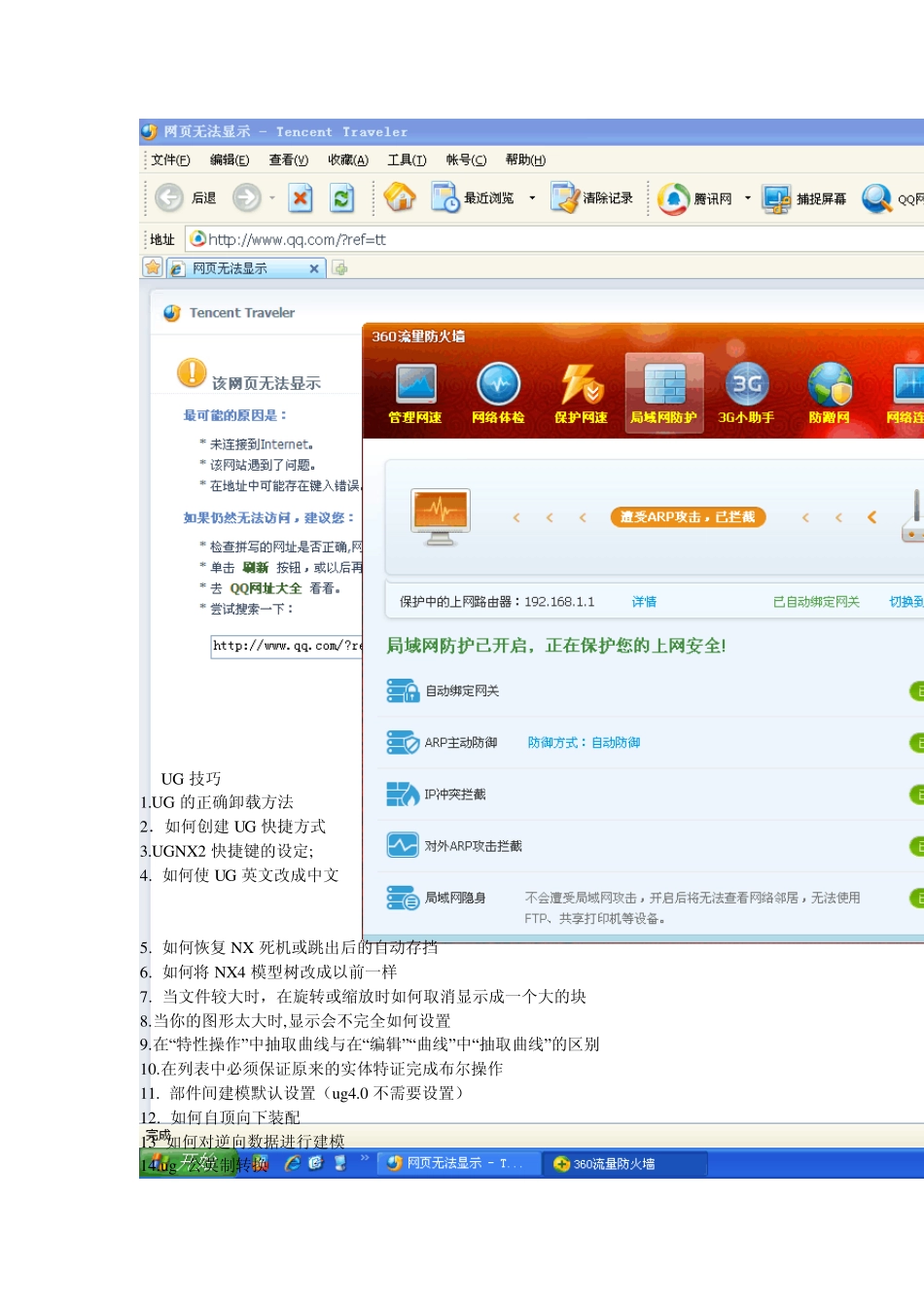
Task: Click the Internet Explorer quick launch icon
Action: click(x=292, y=1163)
